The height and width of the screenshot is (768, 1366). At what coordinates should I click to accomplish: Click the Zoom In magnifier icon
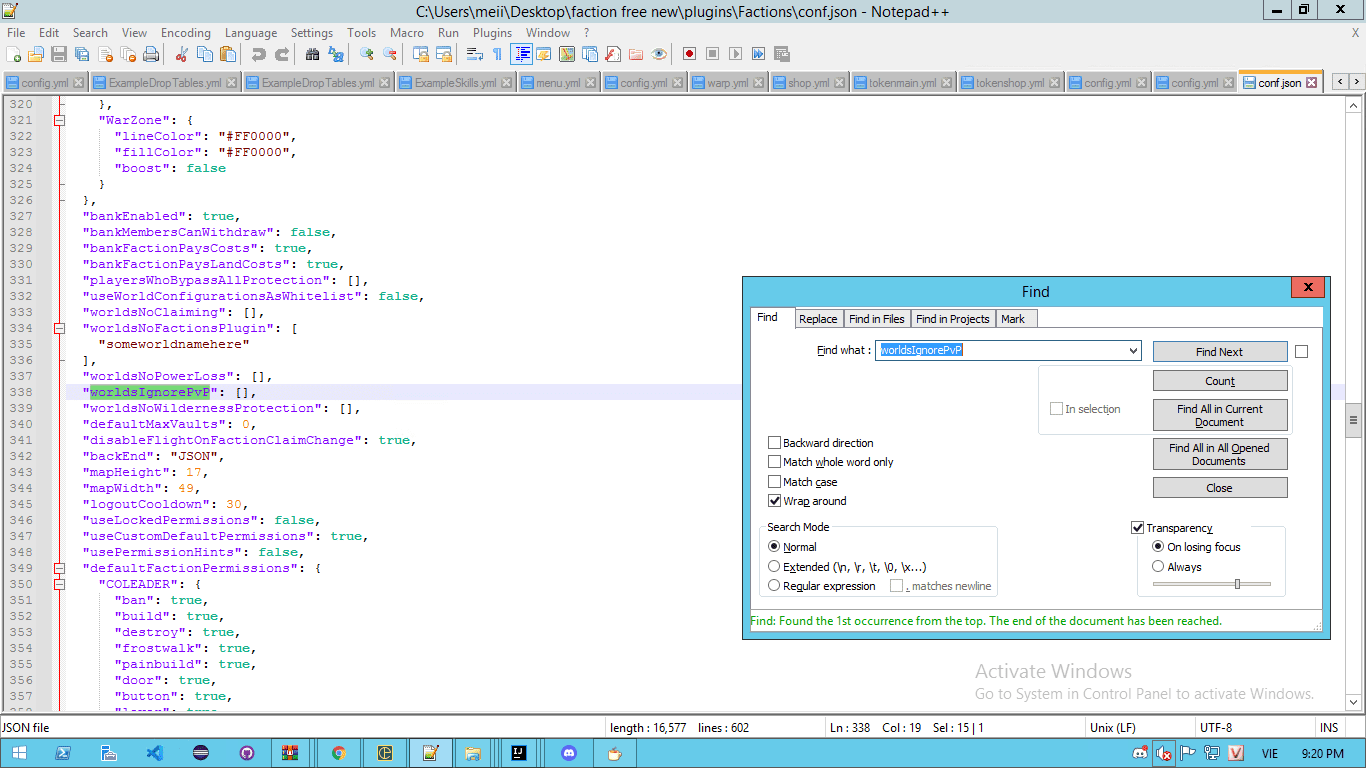(x=367, y=54)
